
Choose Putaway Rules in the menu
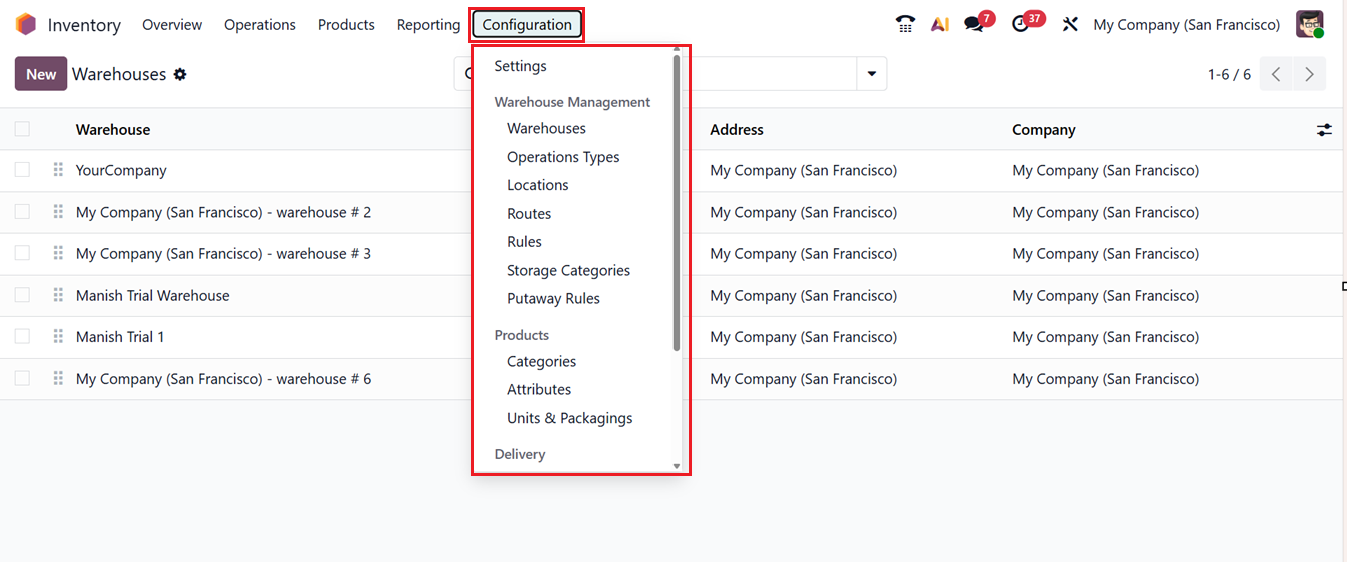pos(553,299)
